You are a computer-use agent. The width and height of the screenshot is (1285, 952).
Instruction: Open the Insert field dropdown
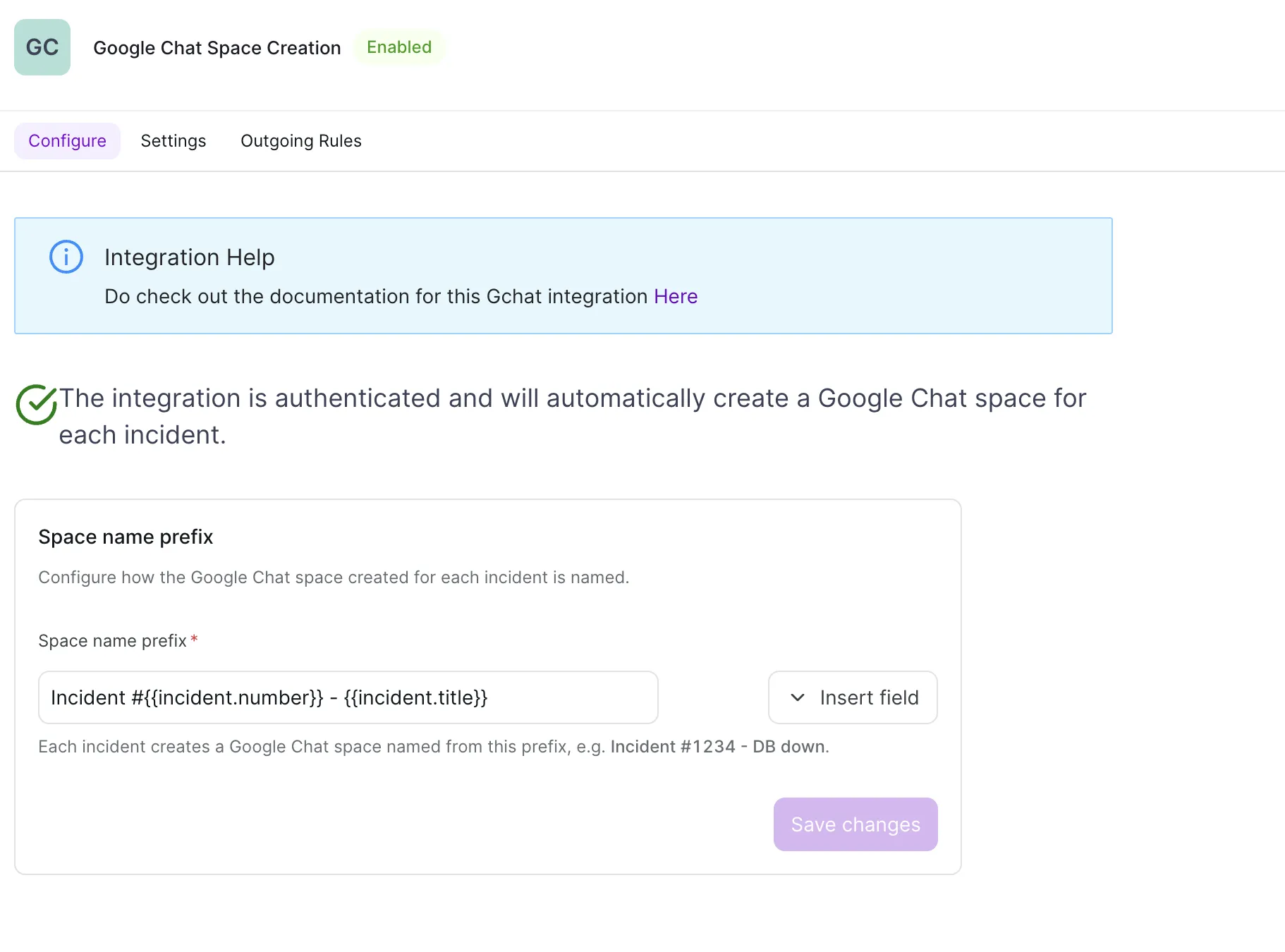click(x=853, y=697)
